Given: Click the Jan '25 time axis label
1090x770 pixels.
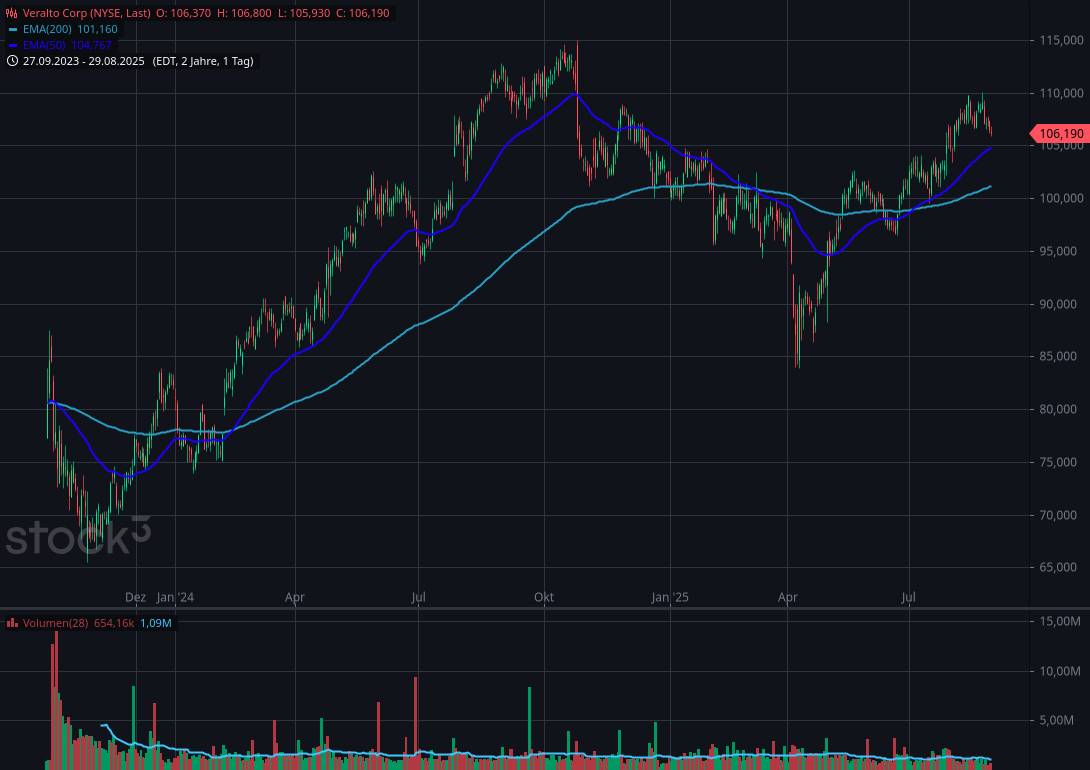Looking at the screenshot, I should tap(670, 597).
